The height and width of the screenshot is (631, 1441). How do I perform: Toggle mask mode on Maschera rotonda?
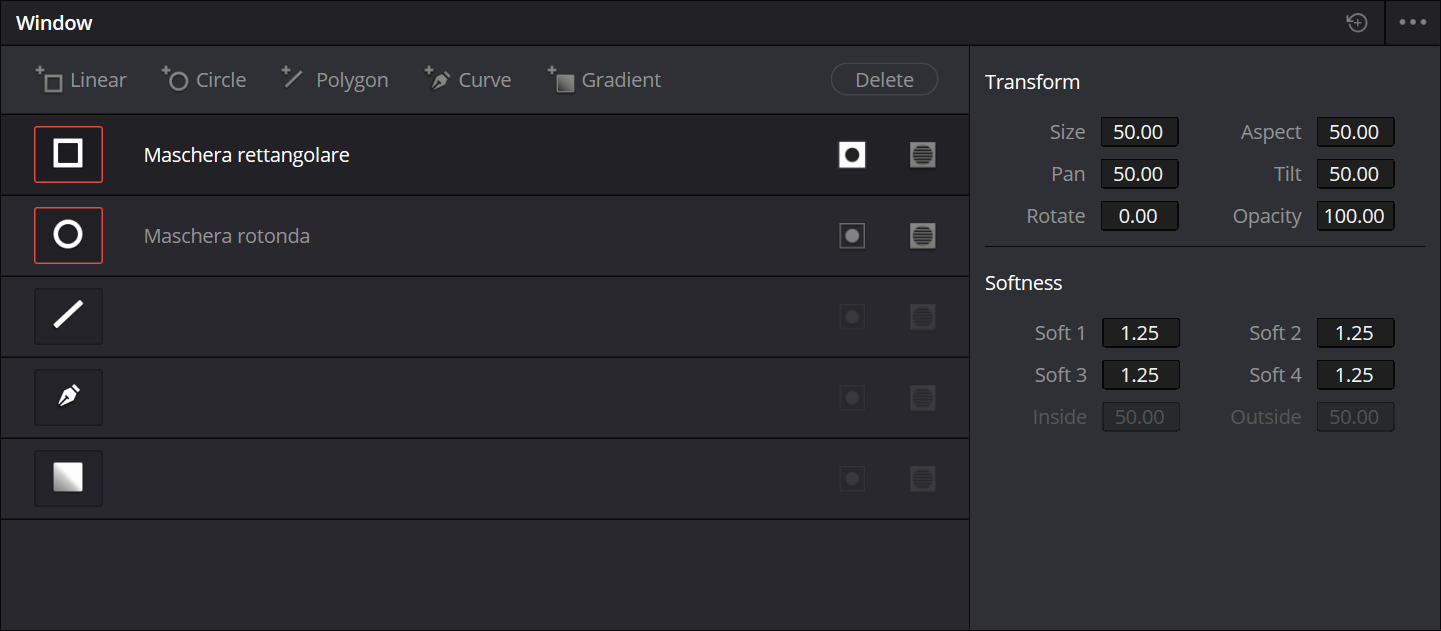923,236
